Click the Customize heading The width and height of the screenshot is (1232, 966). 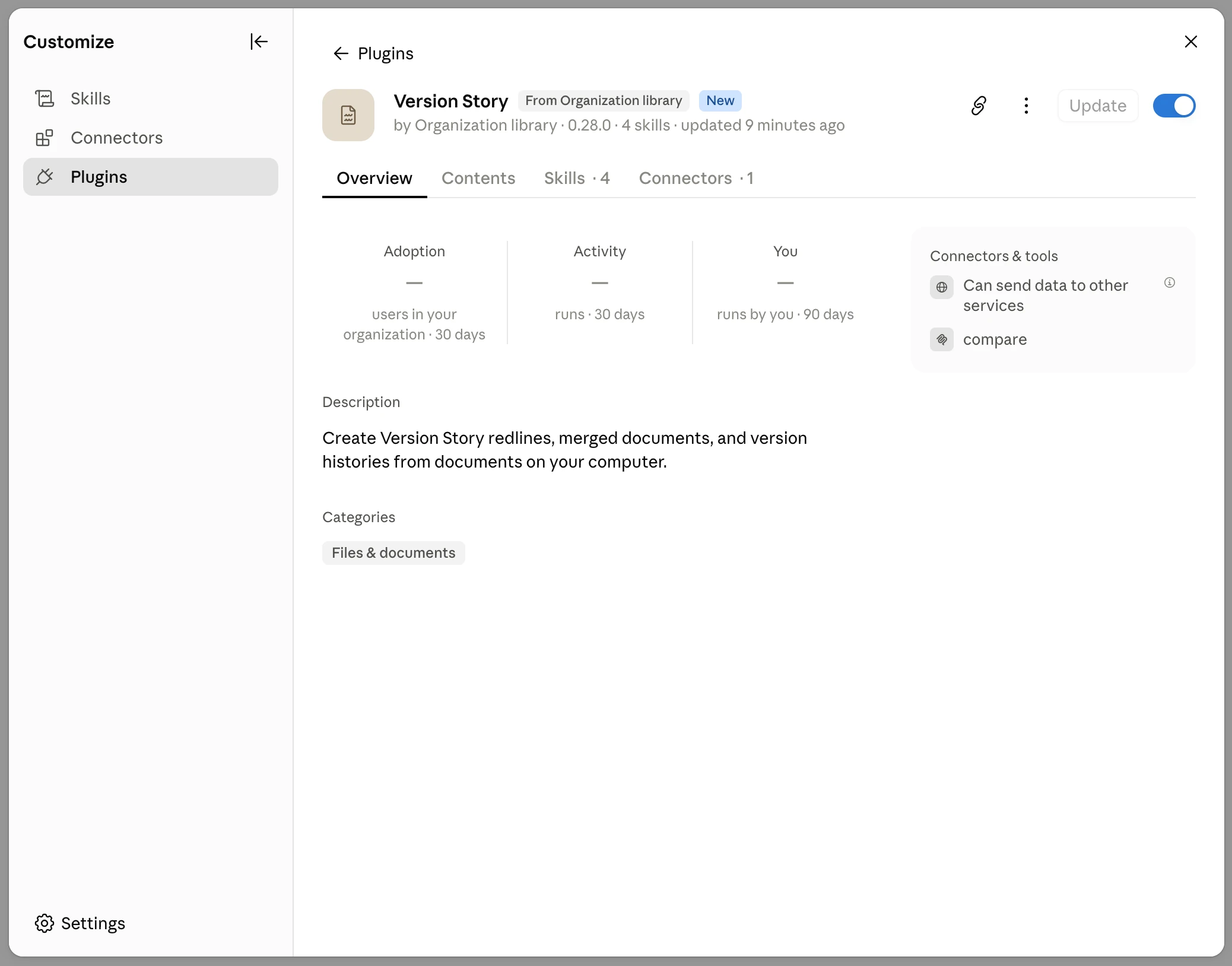tap(69, 42)
